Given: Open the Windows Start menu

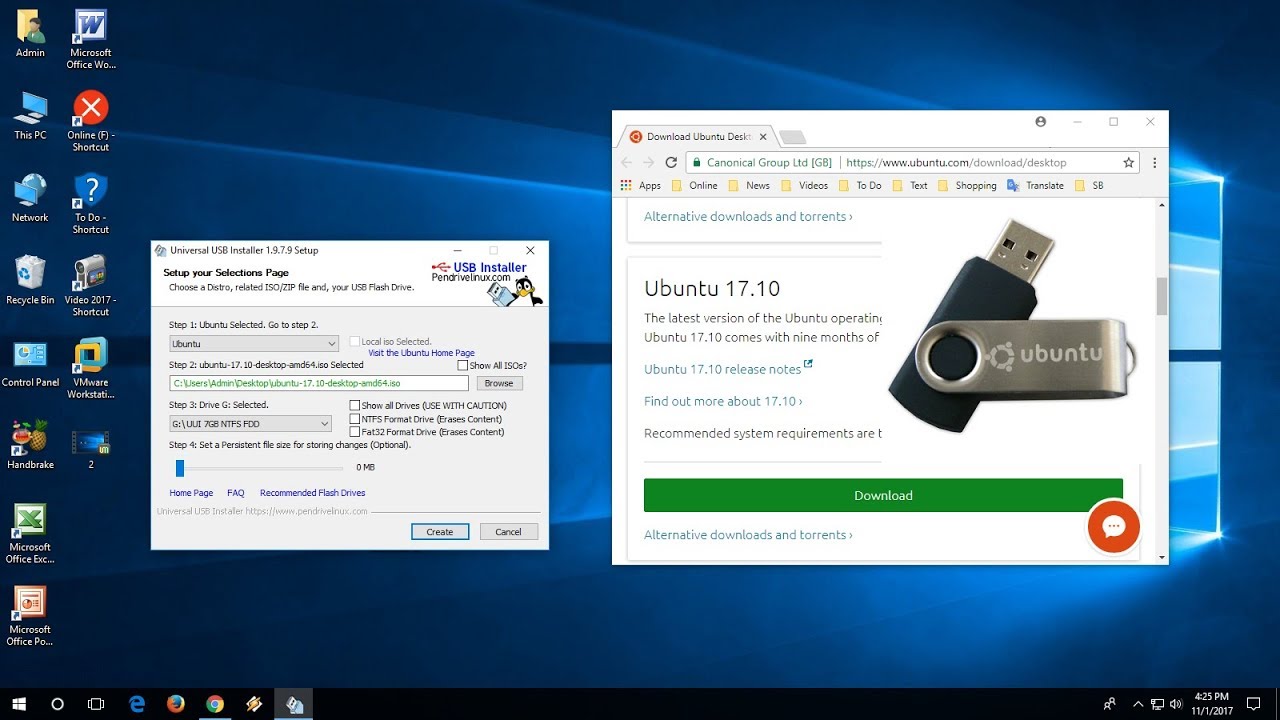Looking at the screenshot, I should (x=19, y=704).
